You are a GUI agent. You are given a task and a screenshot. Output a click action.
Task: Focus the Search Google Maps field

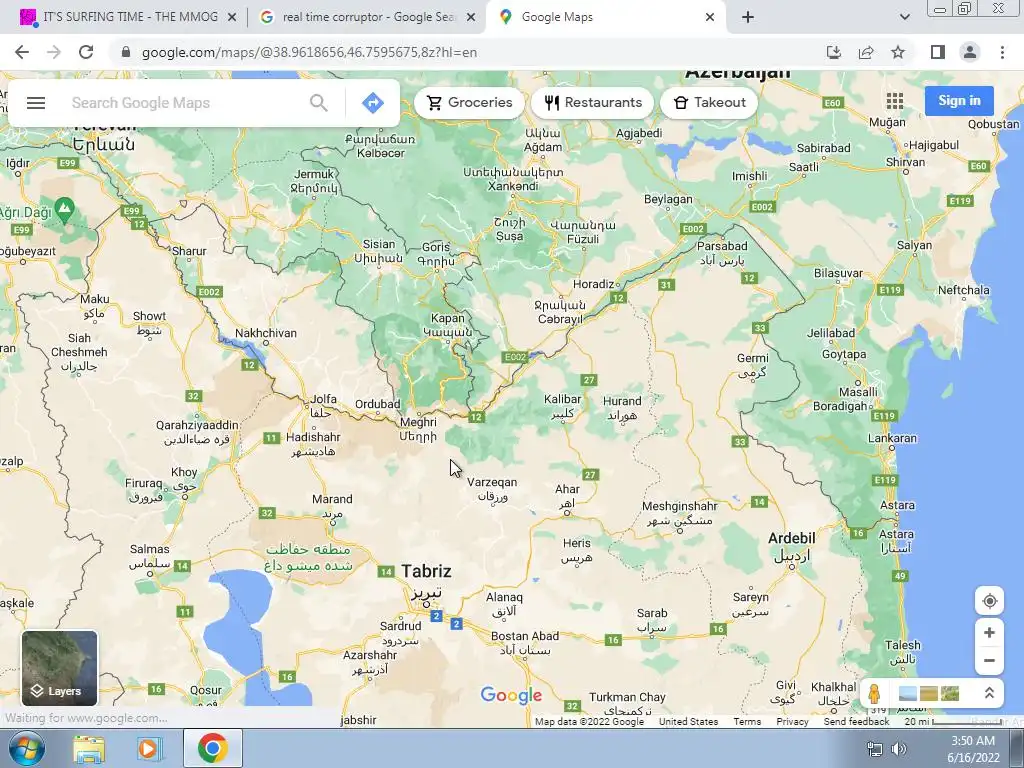click(186, 103)
